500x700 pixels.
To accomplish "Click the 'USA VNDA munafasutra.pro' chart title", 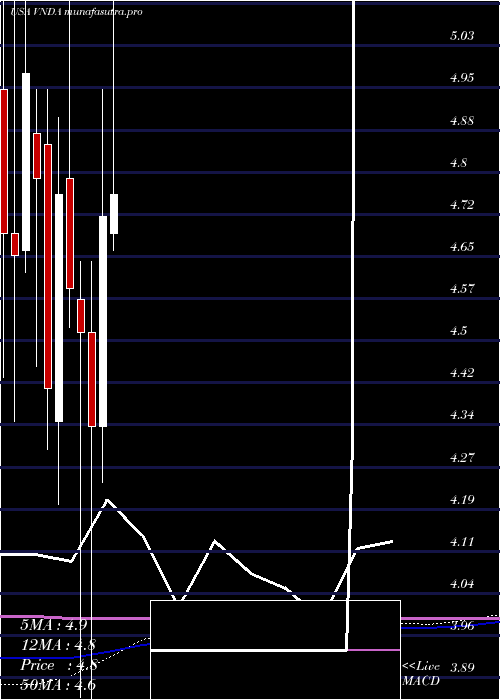I will click(76, 12).
